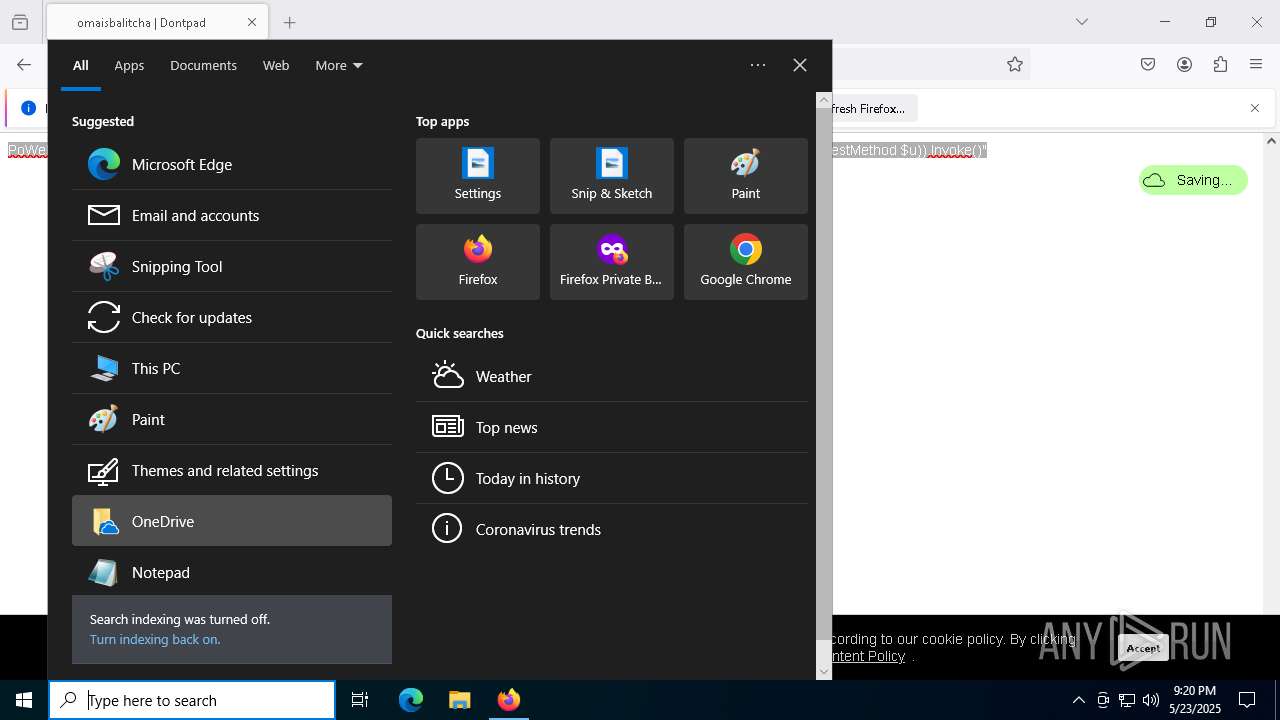Open the Save to Pocket button
This screenshot has height=720, width=1280.
(x=1148, y=64)
